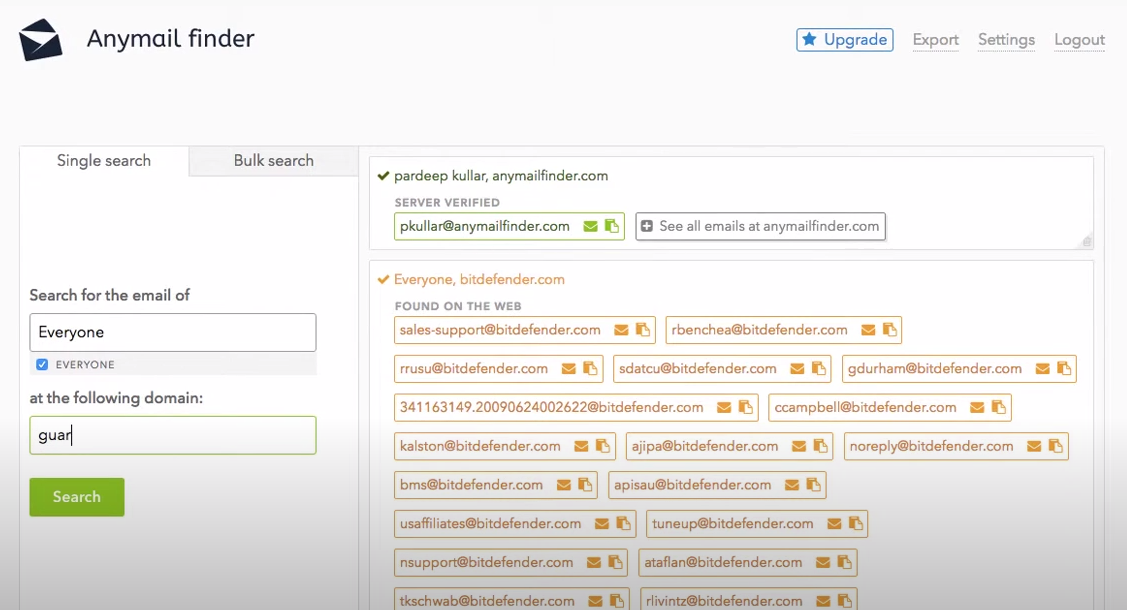Click the domain input containing guar
This screenshot has width=1127, height=610.
click(x=172, y=435)
